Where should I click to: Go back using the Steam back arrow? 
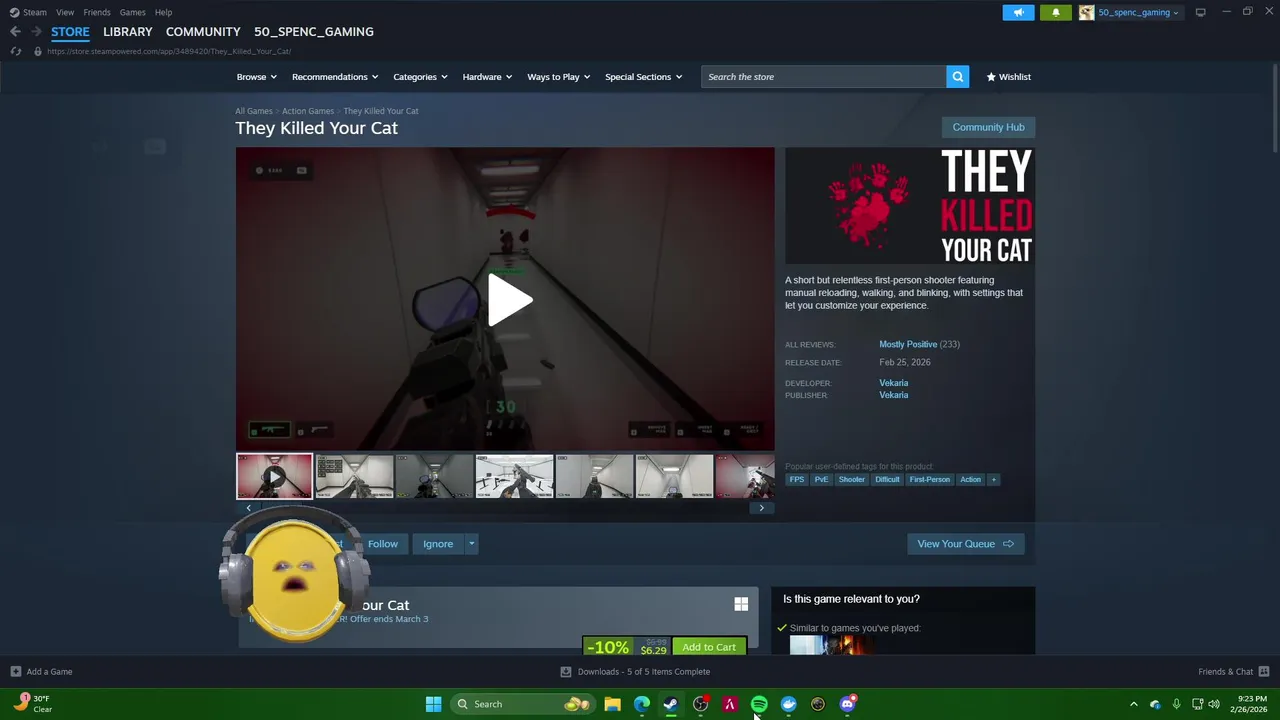(x=15, y=32)
